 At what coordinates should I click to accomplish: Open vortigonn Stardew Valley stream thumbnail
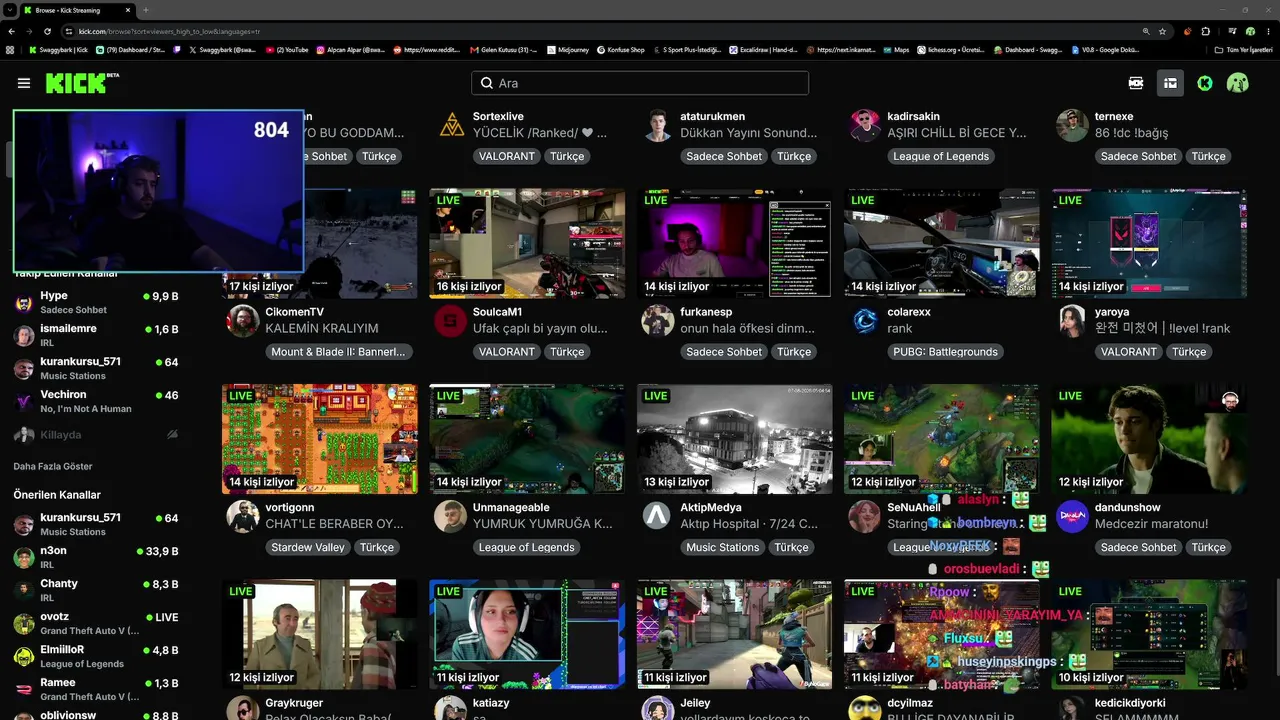point(320,439)
